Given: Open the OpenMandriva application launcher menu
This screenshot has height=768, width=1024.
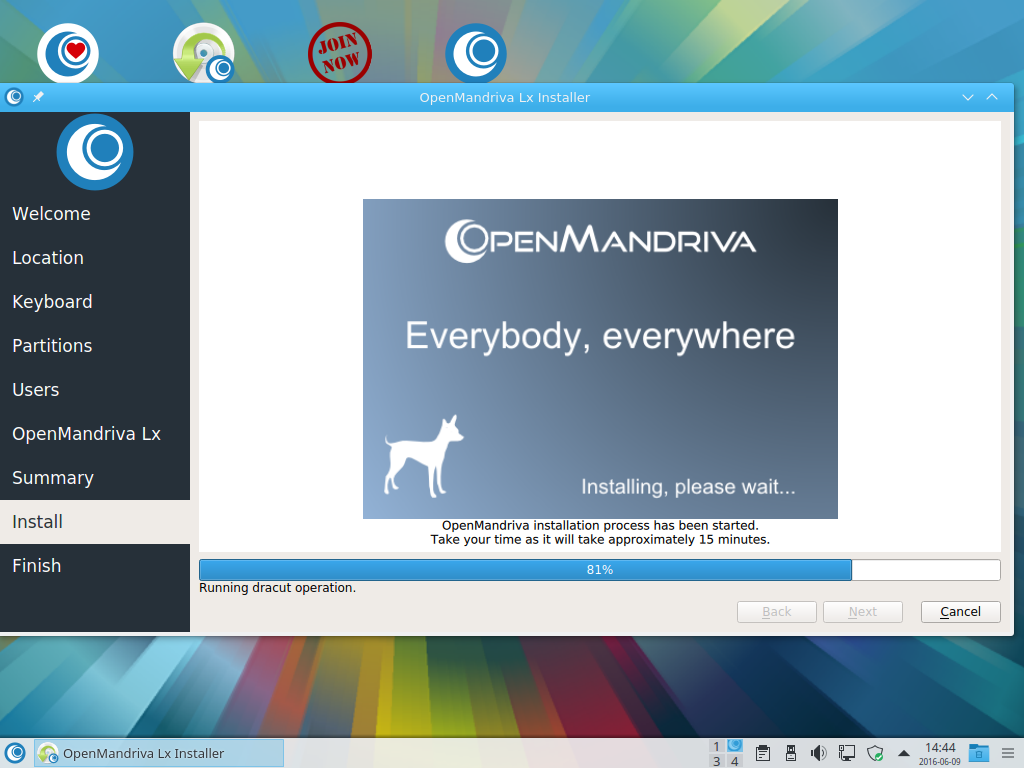Looking at the screenshot, I should (x=15, y=753).
